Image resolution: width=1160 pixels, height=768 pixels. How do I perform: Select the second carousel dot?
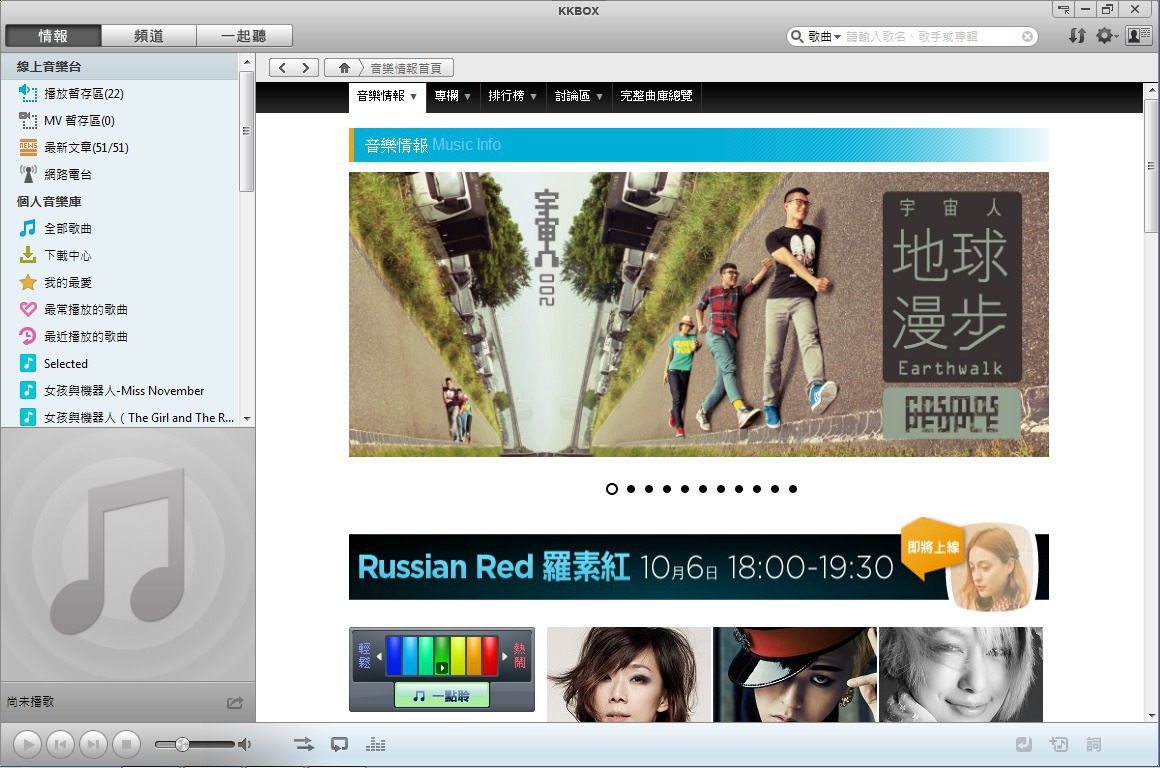coord(630,489)
